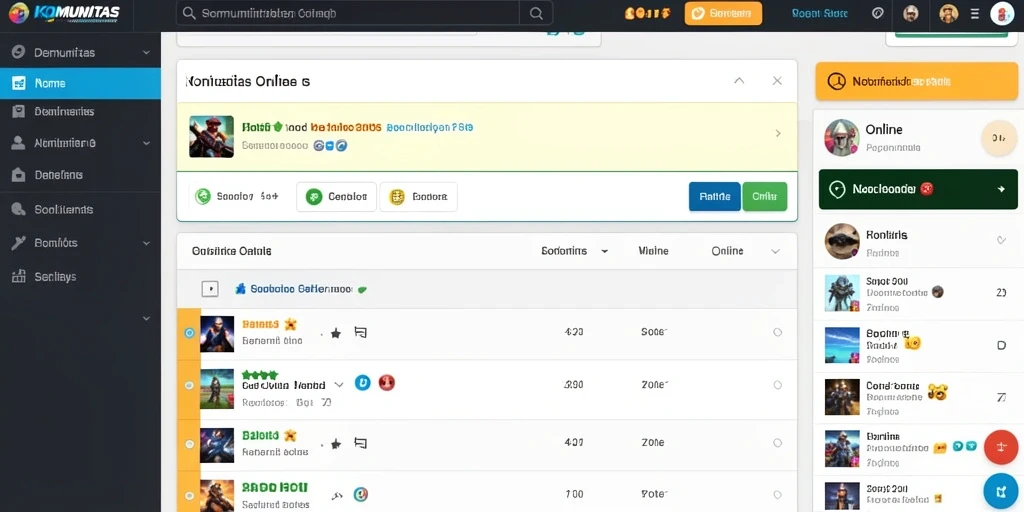
Task: Open the Sodorins column dropdown arrow
Action: pyautogui.click(x=605, y=251)
